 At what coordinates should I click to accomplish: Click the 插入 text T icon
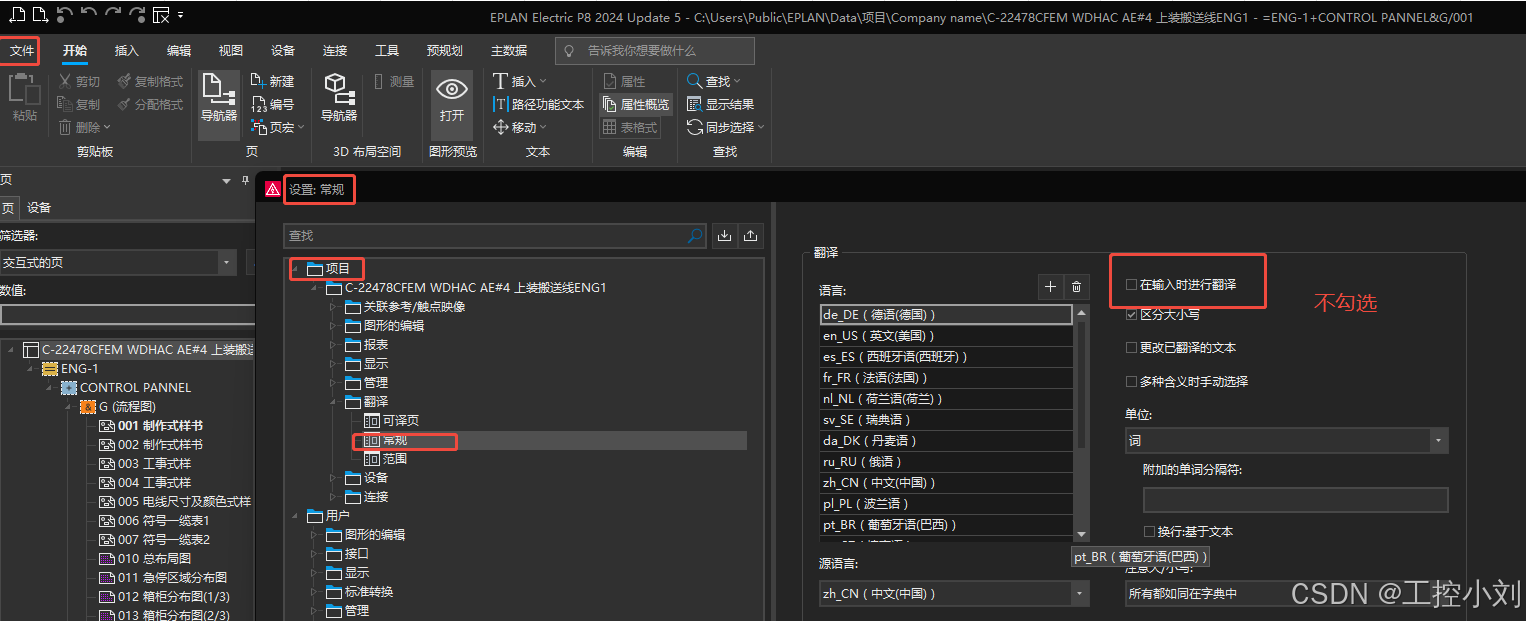[501, 81]
